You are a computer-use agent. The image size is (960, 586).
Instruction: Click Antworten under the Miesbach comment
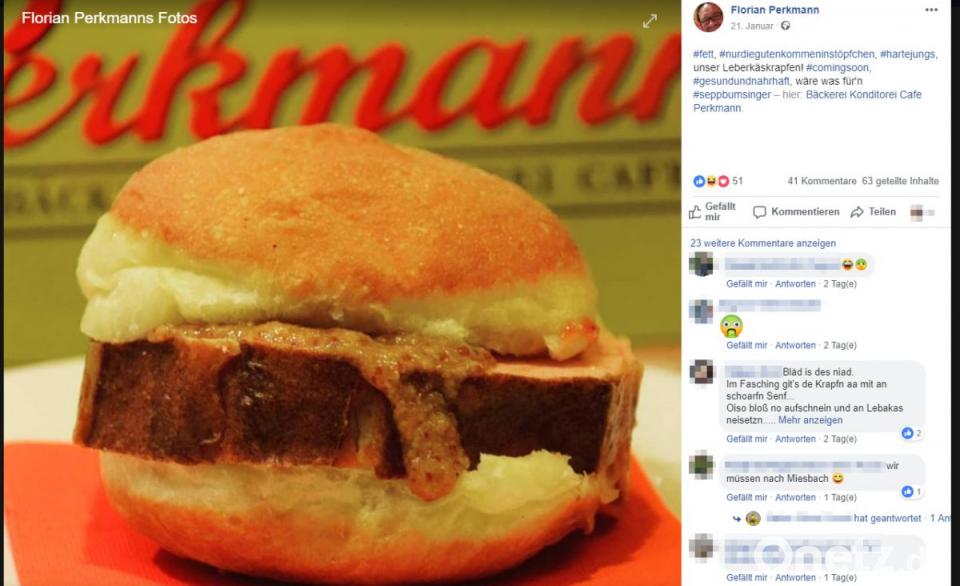pos(795,497)
